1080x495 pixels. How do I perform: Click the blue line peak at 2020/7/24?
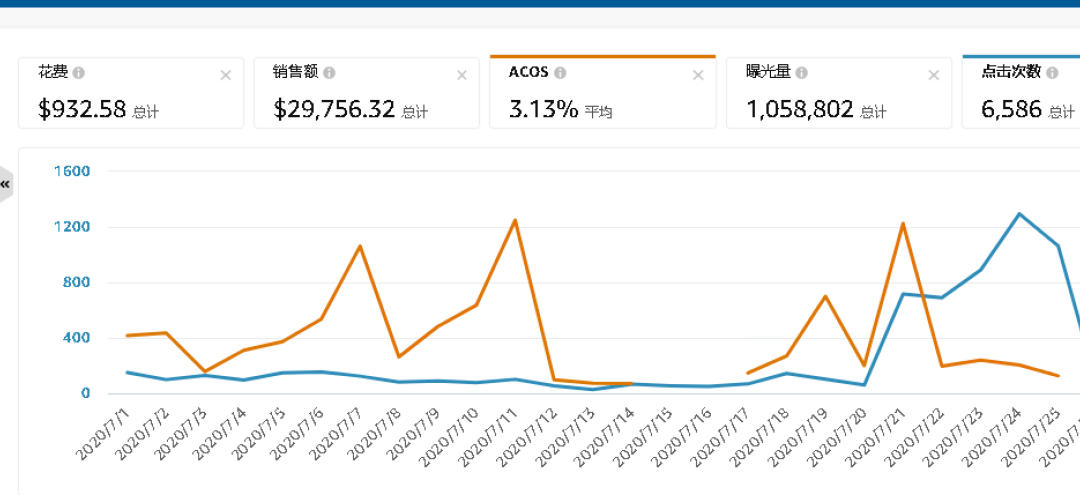point(1019,214)
